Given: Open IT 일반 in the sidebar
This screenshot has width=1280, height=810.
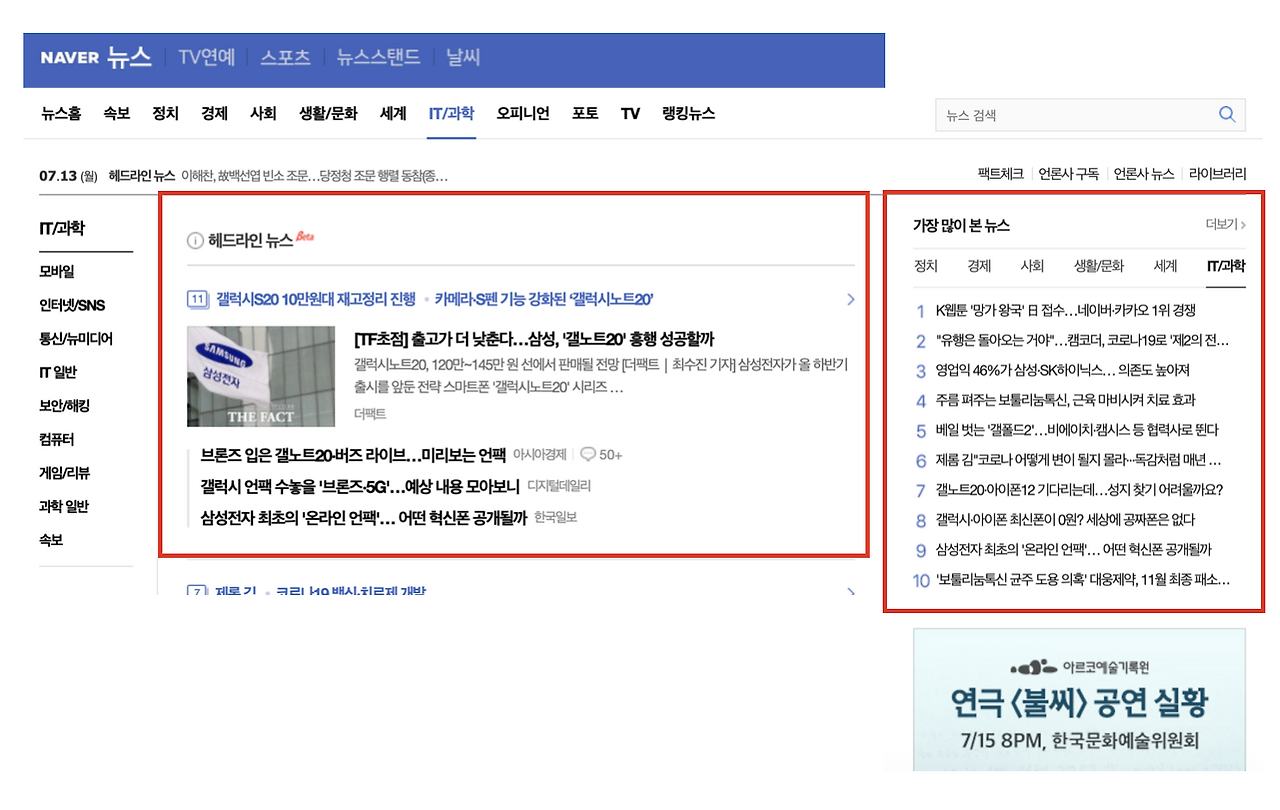Looking at the screenshot, I should (x=58, y=372).
